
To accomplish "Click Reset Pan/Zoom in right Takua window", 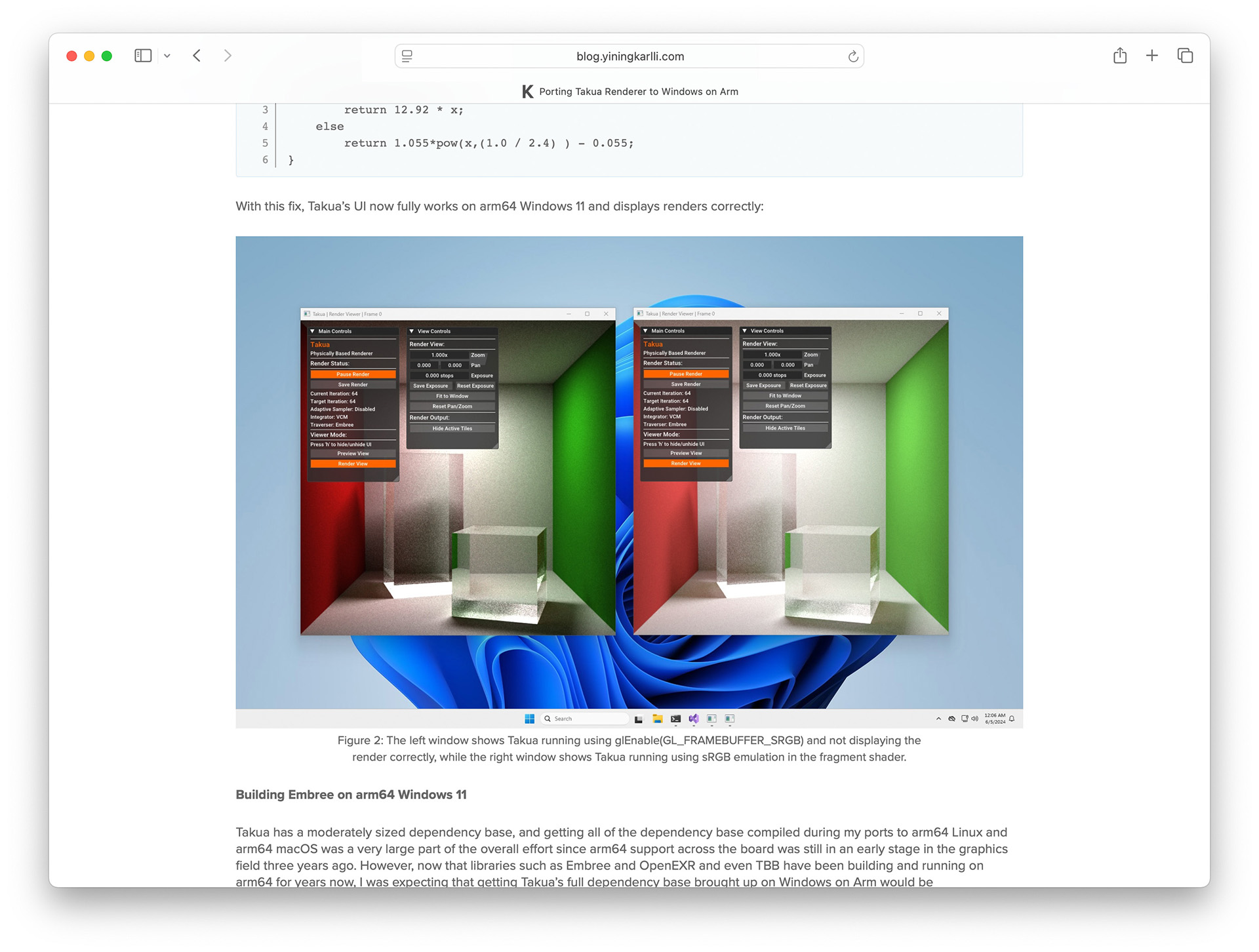I will [x=786, y=406].
